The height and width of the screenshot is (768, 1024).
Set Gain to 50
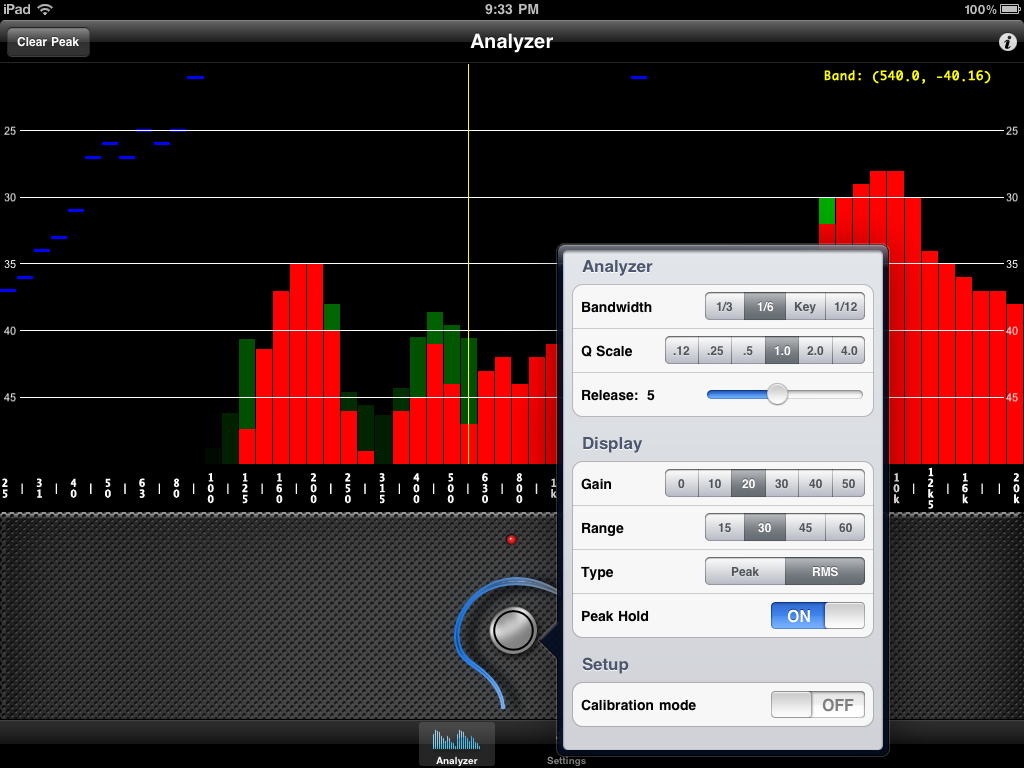click(x=849, y=484)
